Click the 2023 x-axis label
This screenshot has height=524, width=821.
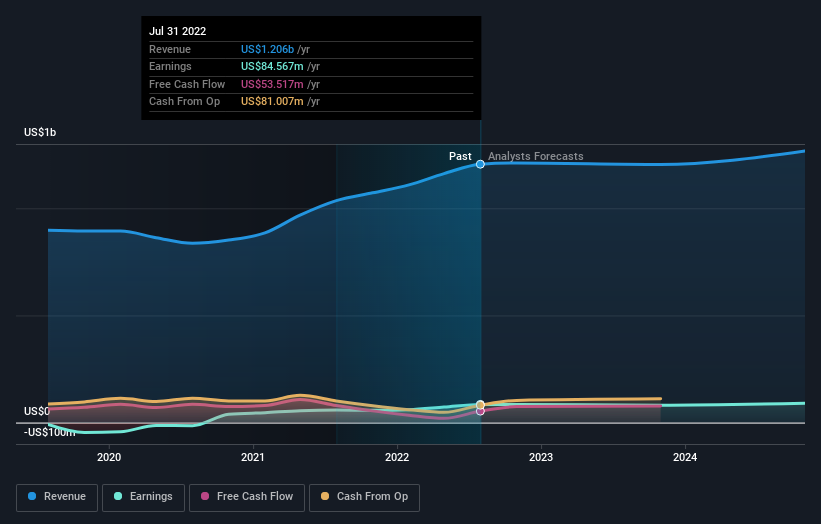[541, 457]
